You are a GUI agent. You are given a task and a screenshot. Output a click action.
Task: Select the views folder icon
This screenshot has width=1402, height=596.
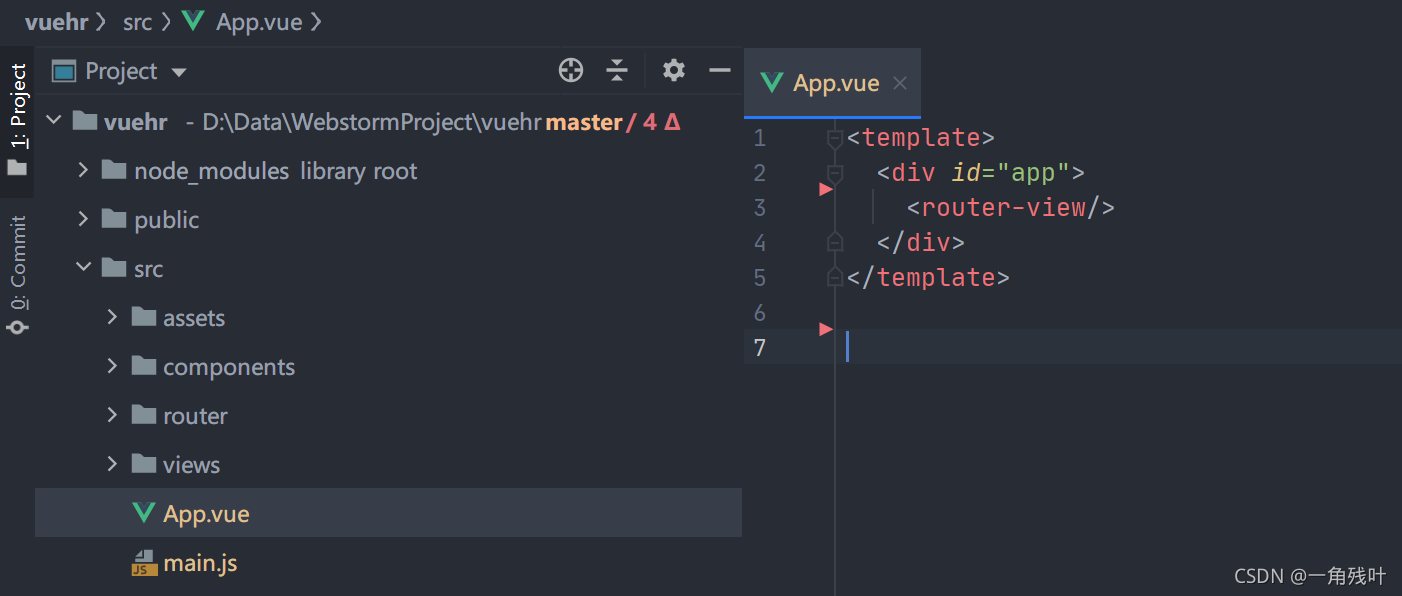click(x=144, y=464)
